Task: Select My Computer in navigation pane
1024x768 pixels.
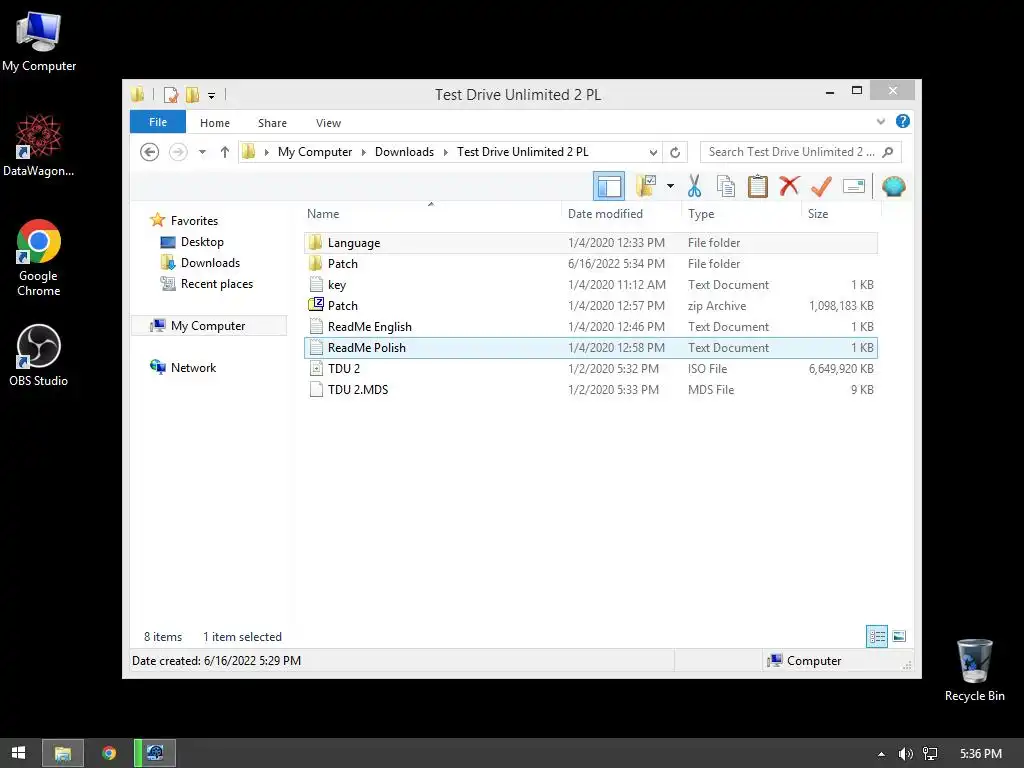Action: point(208,325)
